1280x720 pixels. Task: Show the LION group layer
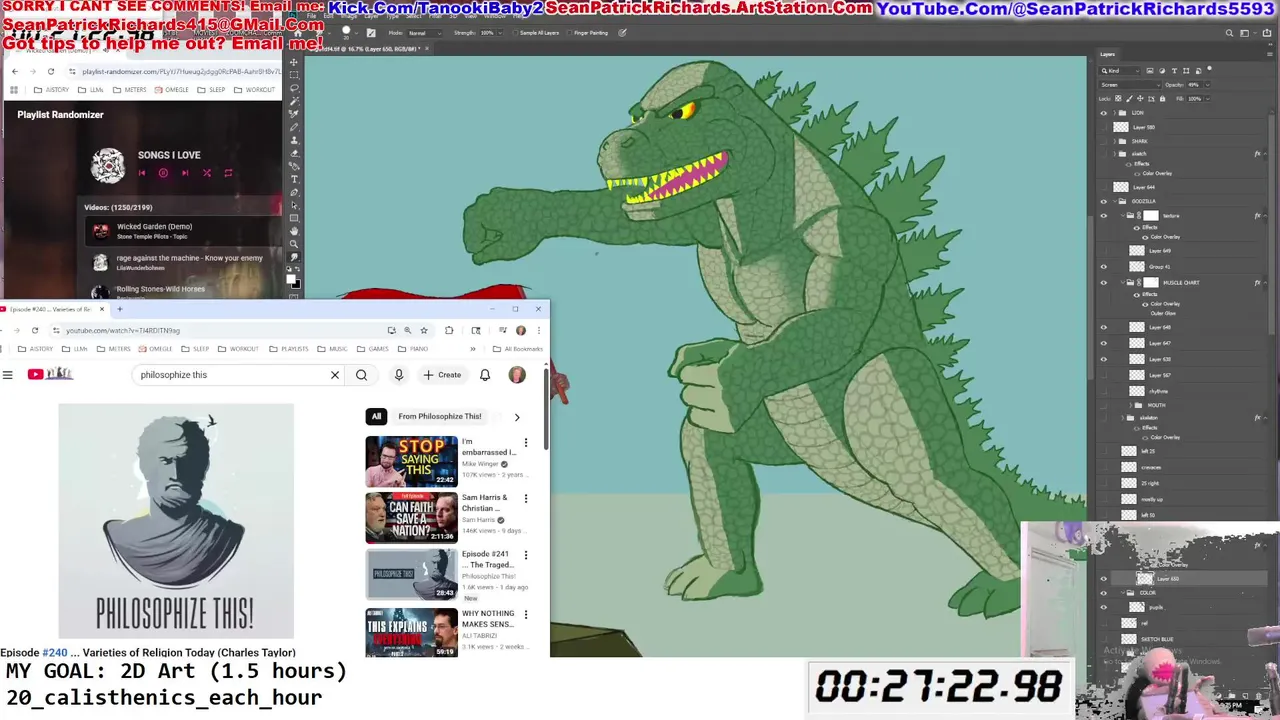pyautogui.click(x=1104, y=113)
